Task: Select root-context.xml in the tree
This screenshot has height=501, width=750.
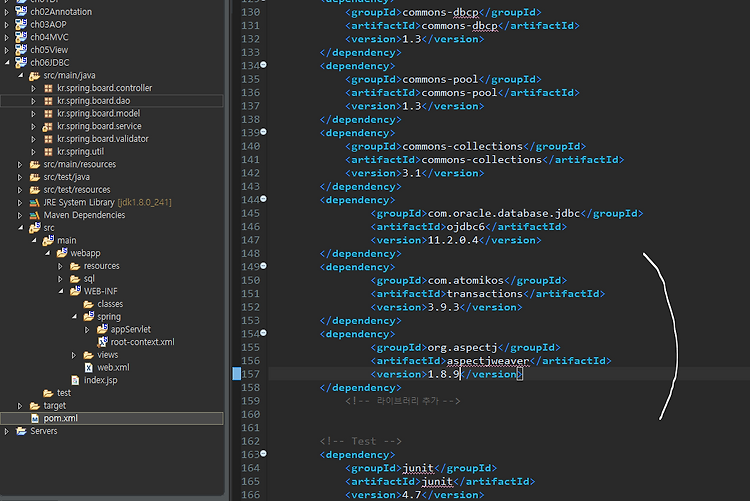Action: 143,342
